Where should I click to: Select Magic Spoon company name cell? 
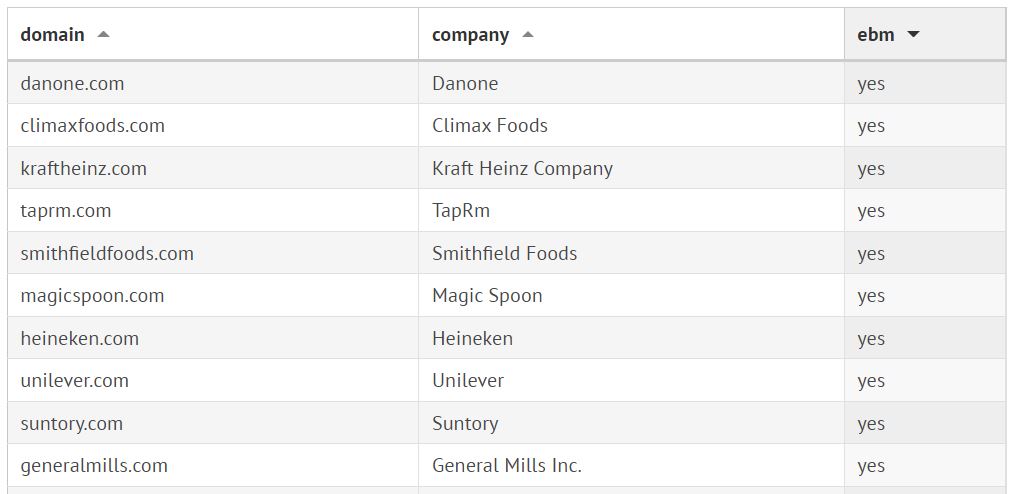coord(487,295)
